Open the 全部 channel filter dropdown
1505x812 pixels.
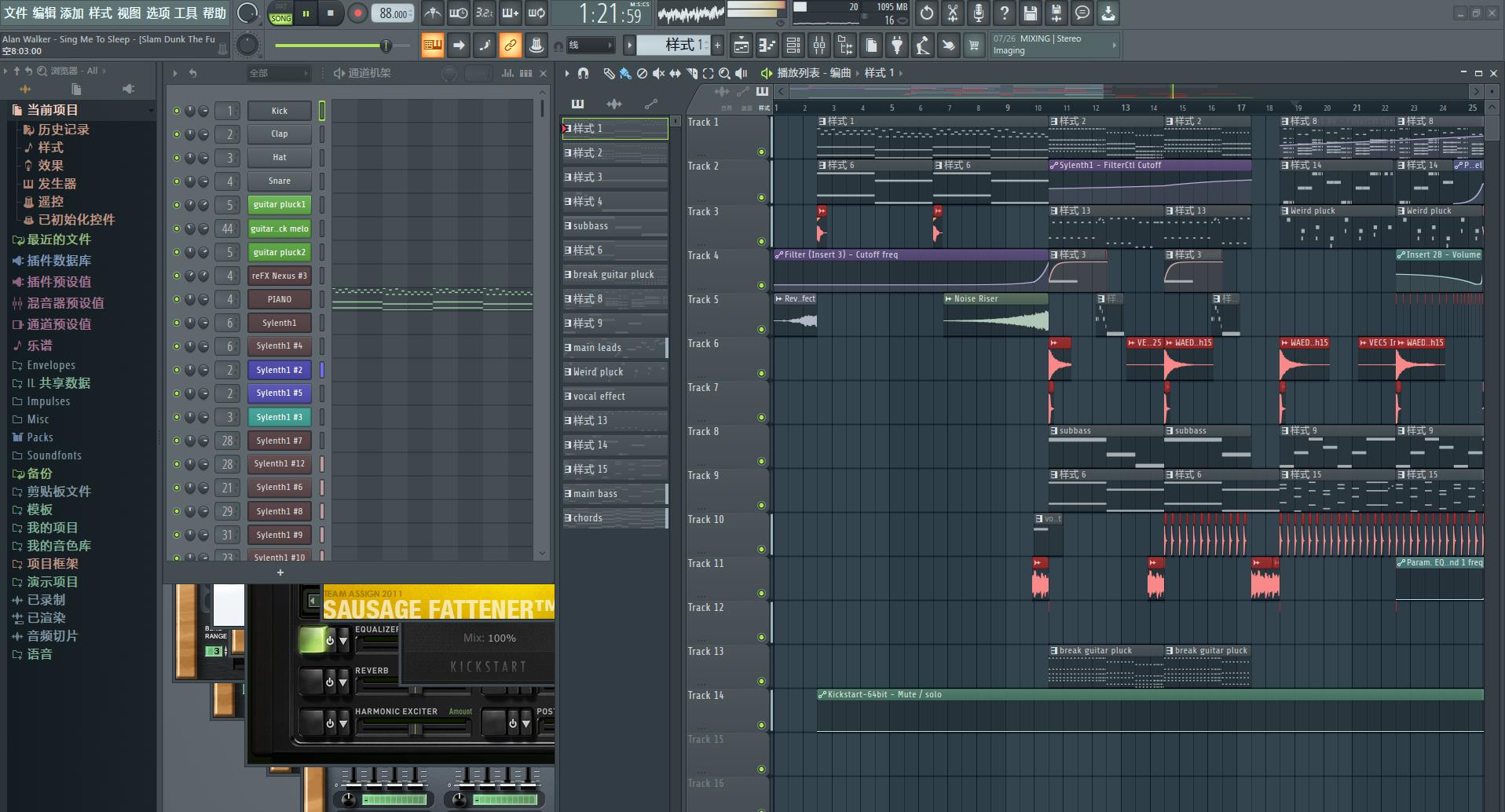coord(279,73)
